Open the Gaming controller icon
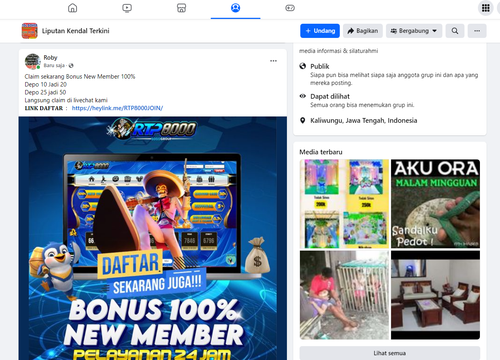 [290, 8]
